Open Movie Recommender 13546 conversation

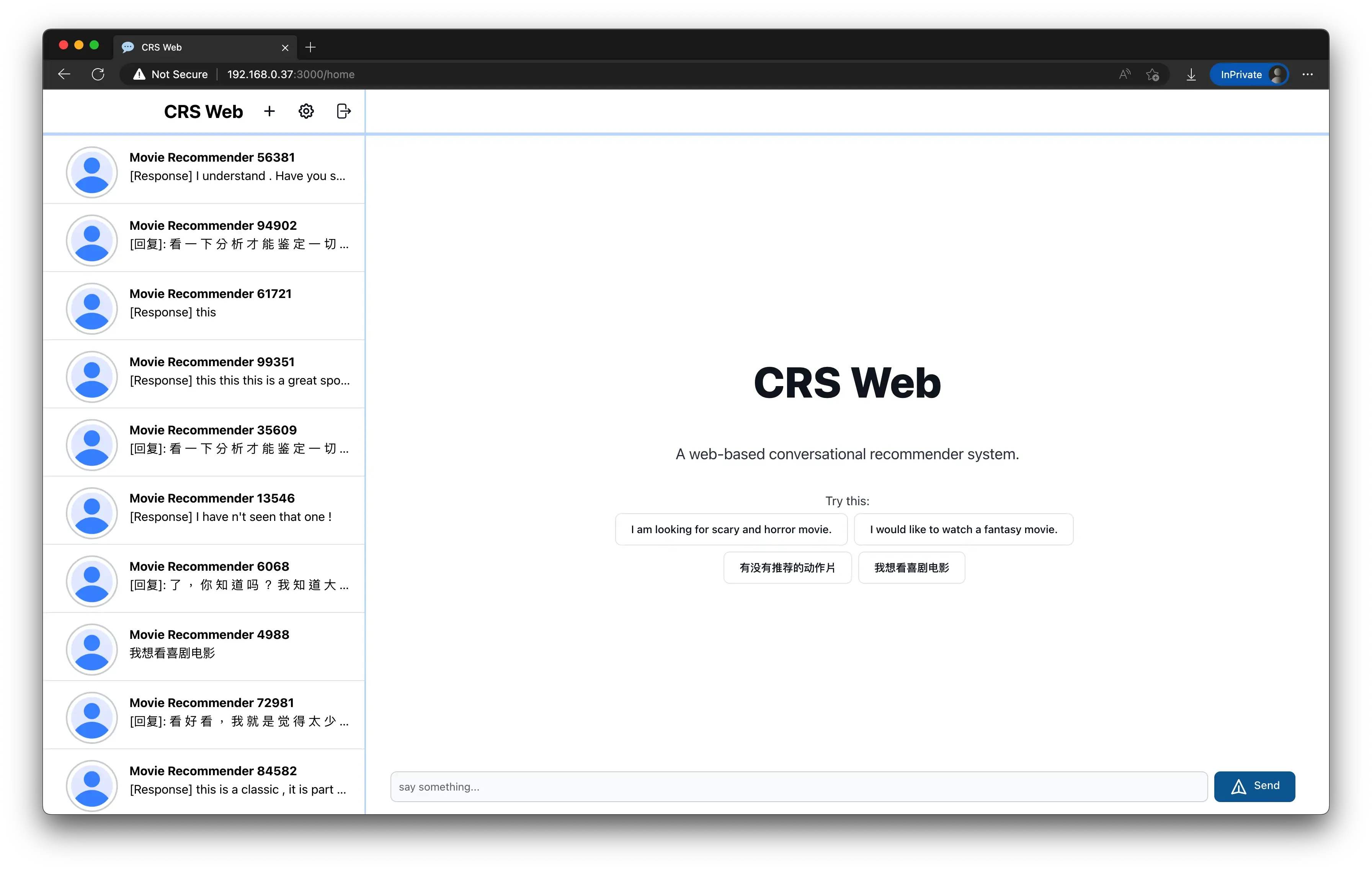click(204, 510)
